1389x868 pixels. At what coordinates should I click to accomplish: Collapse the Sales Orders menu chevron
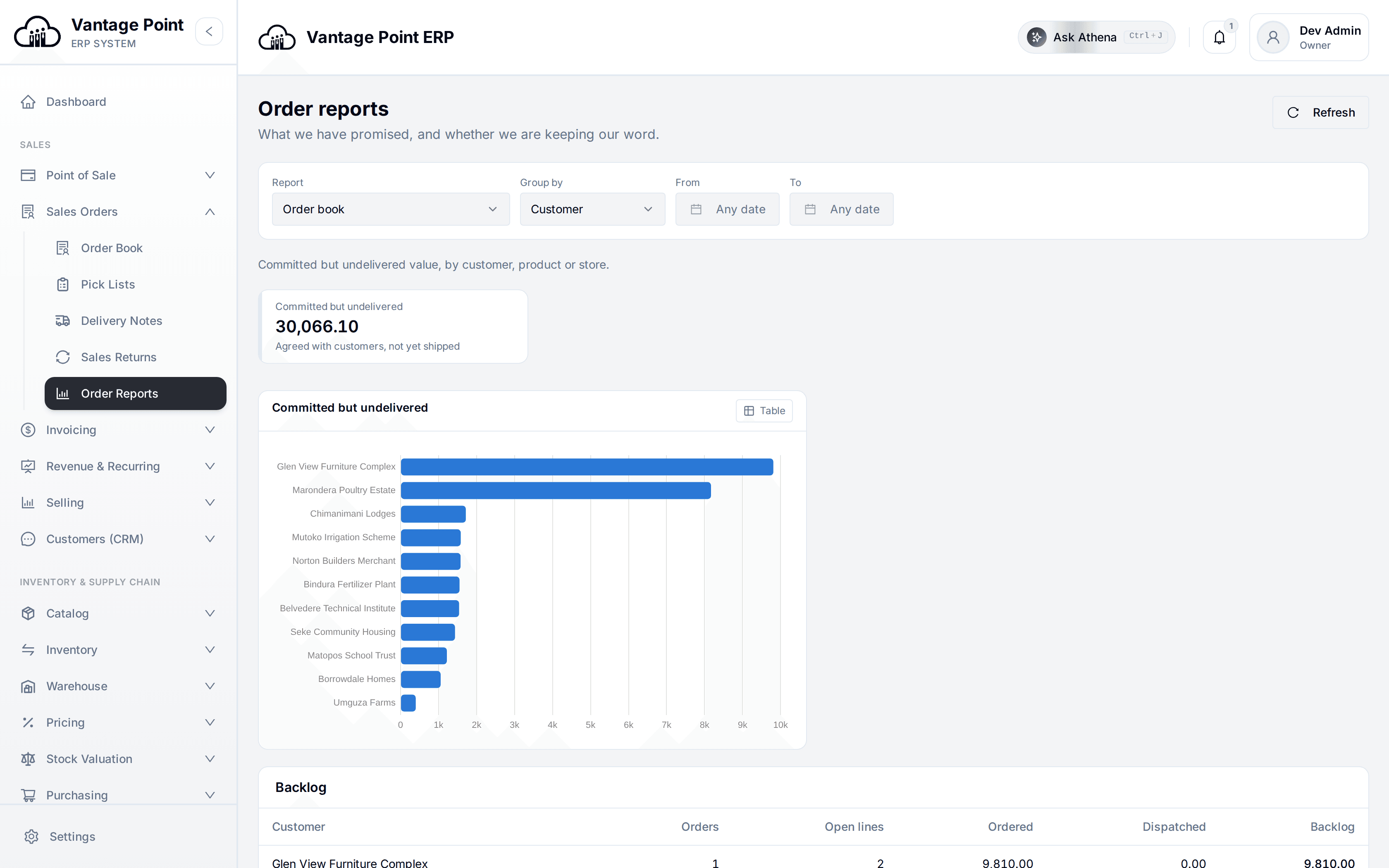click(x=210, y=212)
